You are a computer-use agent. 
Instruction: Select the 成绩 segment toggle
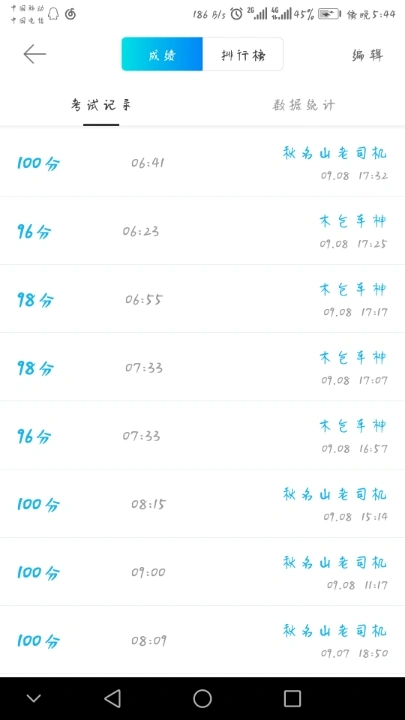[162, 54]
